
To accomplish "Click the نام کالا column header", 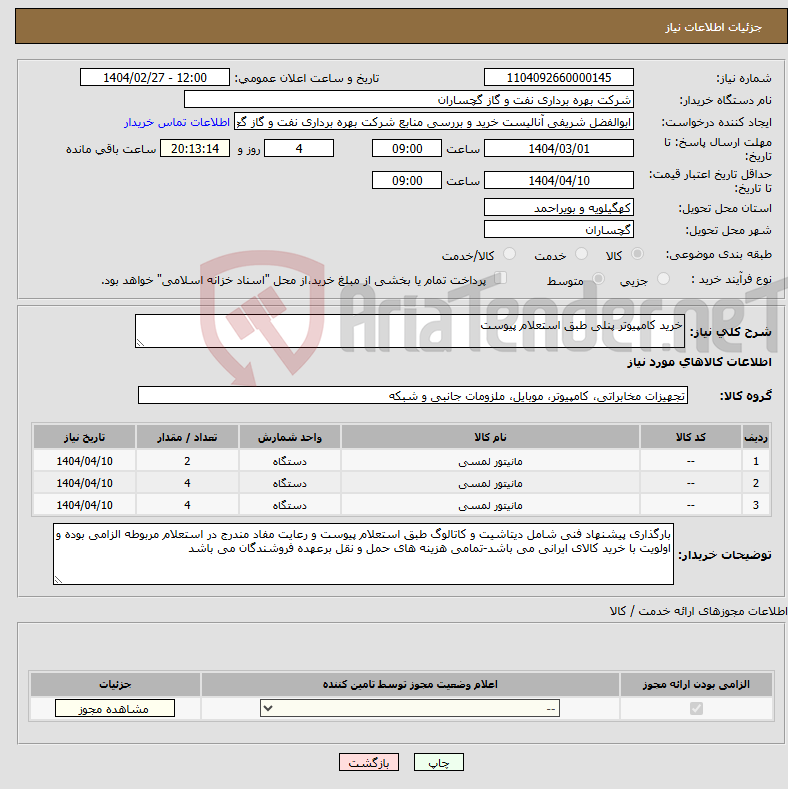I will 490,437.
